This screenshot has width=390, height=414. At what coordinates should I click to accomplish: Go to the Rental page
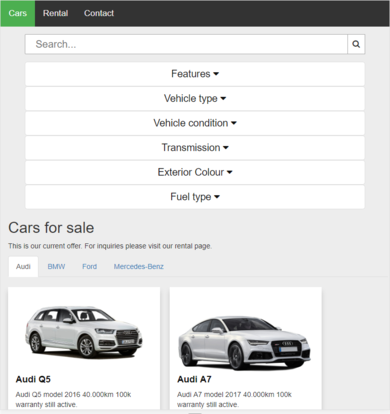click(x=55, y=13)
